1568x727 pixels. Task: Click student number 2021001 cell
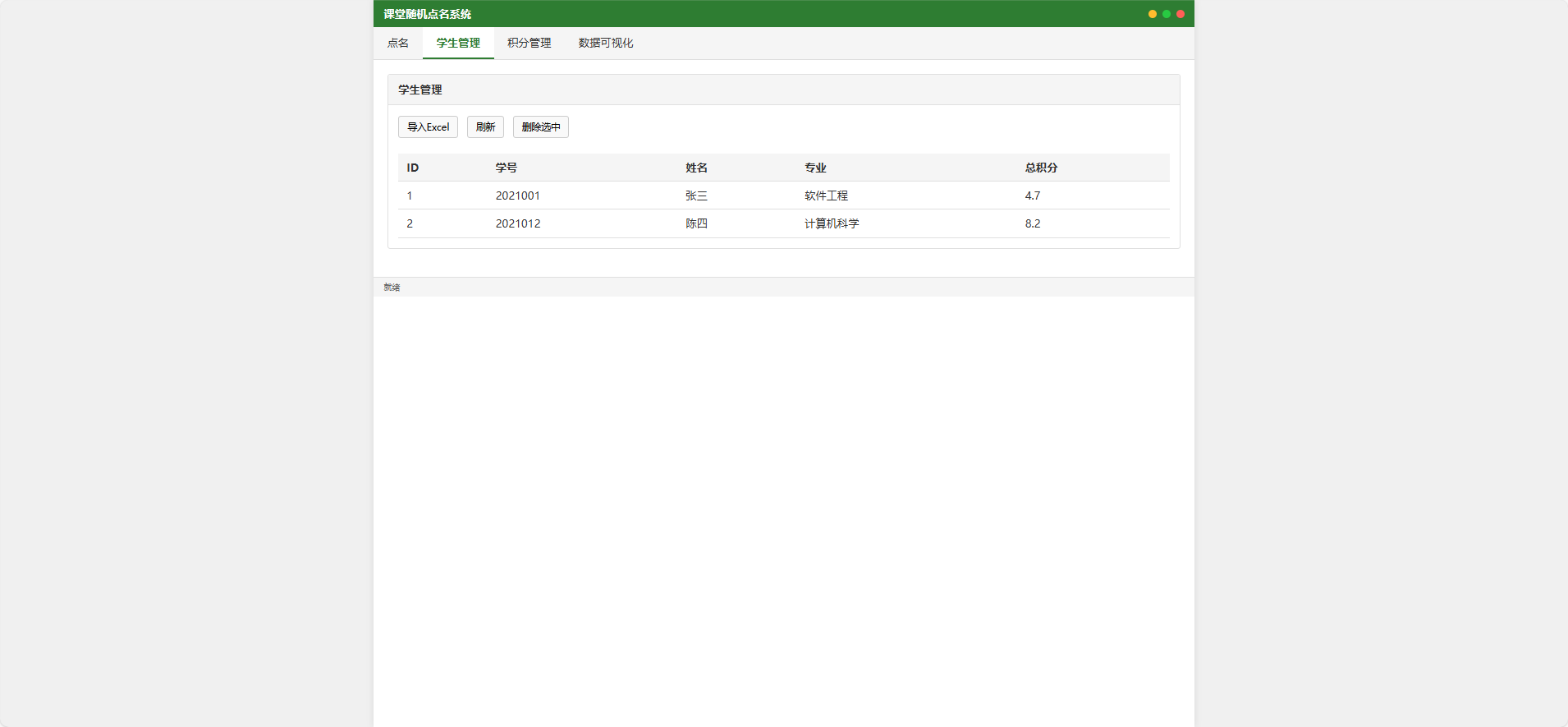click(517, 196)
